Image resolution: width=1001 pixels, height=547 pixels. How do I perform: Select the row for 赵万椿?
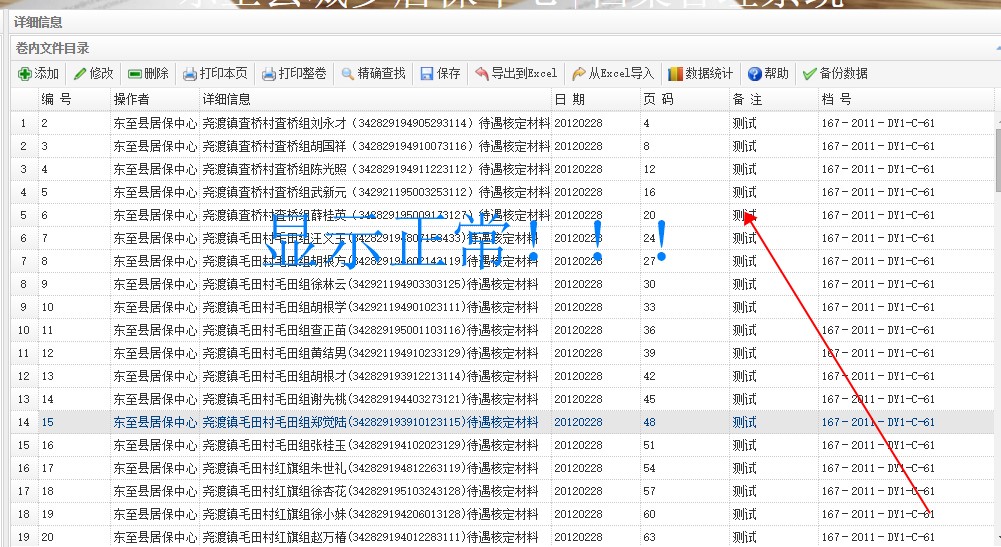click(502, 537)
